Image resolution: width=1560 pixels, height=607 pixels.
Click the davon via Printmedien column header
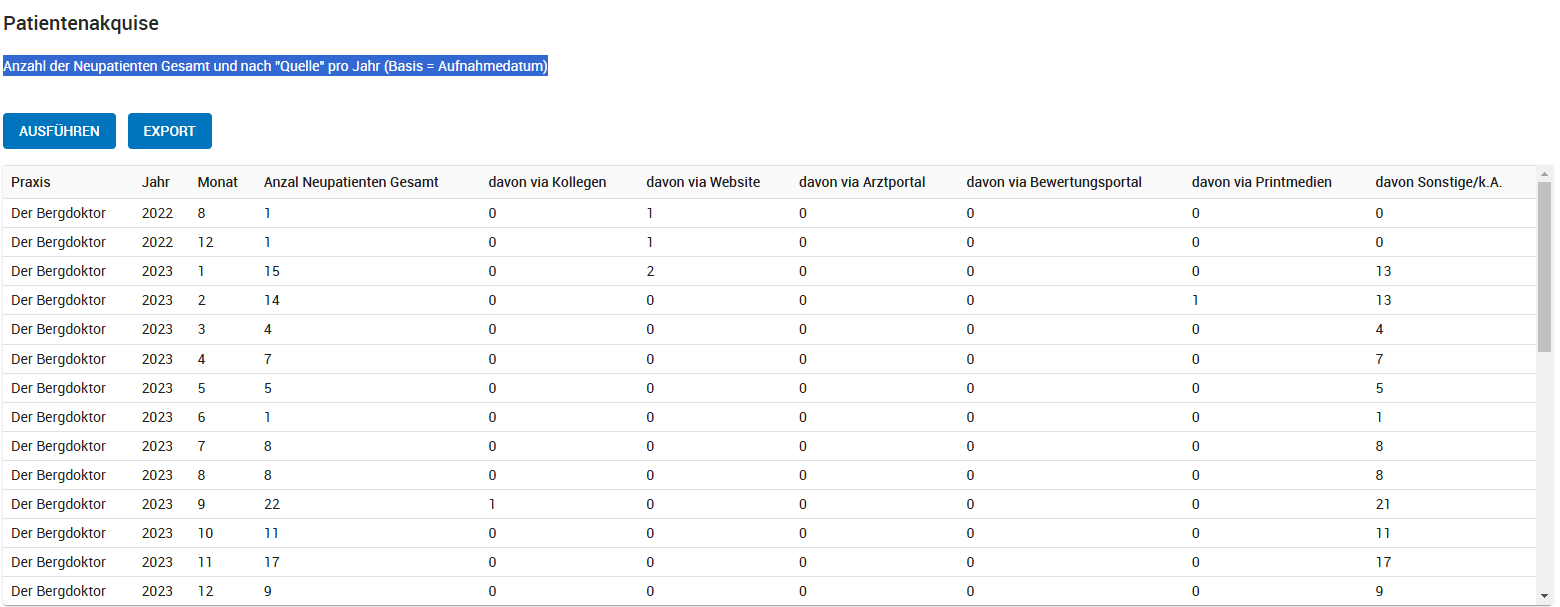1262,182
